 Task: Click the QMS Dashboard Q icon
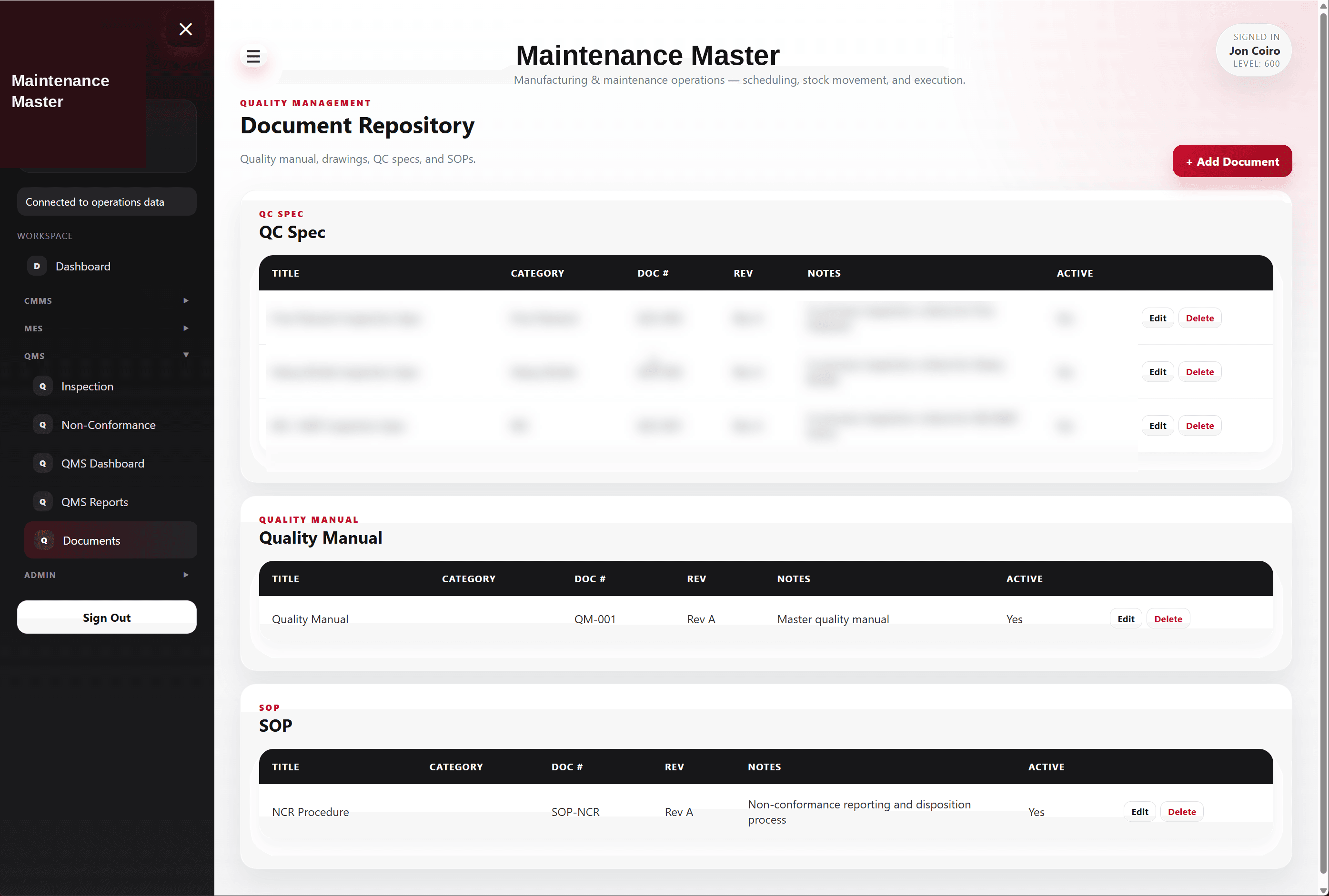coord(43,463)
